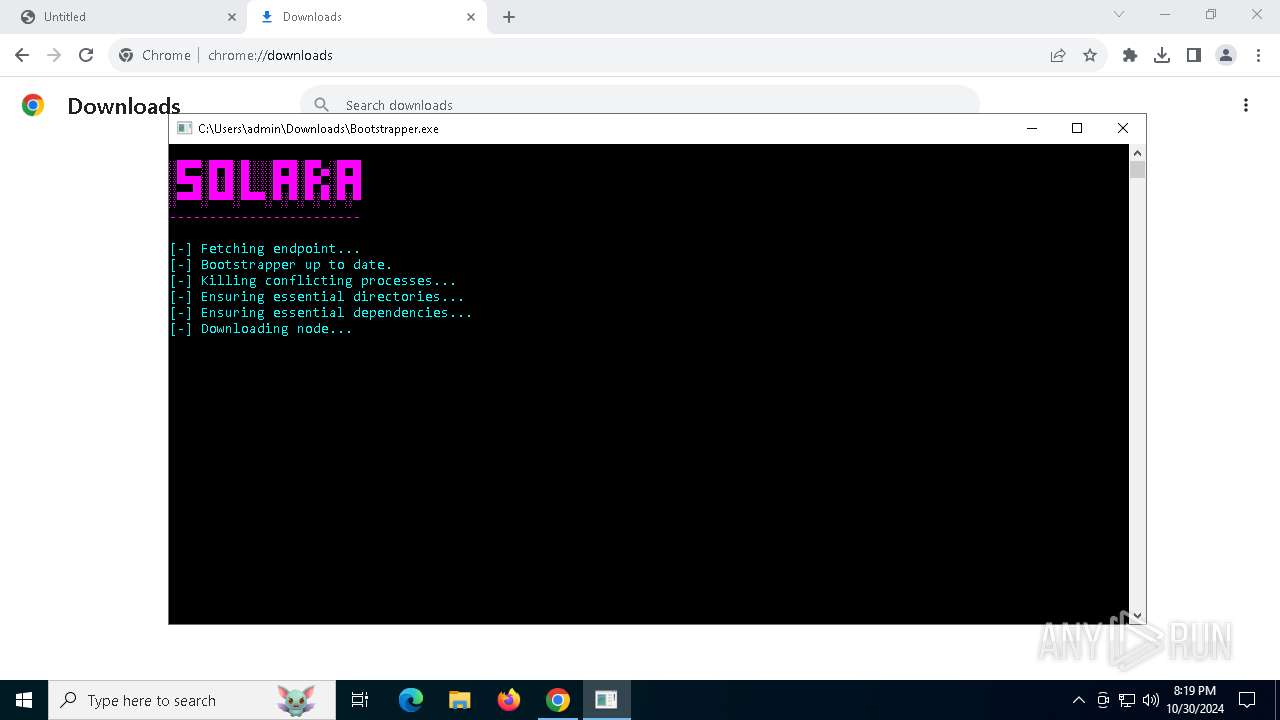
Task: Share this page icon in address bar
Action: click(x=1058, y=55)
